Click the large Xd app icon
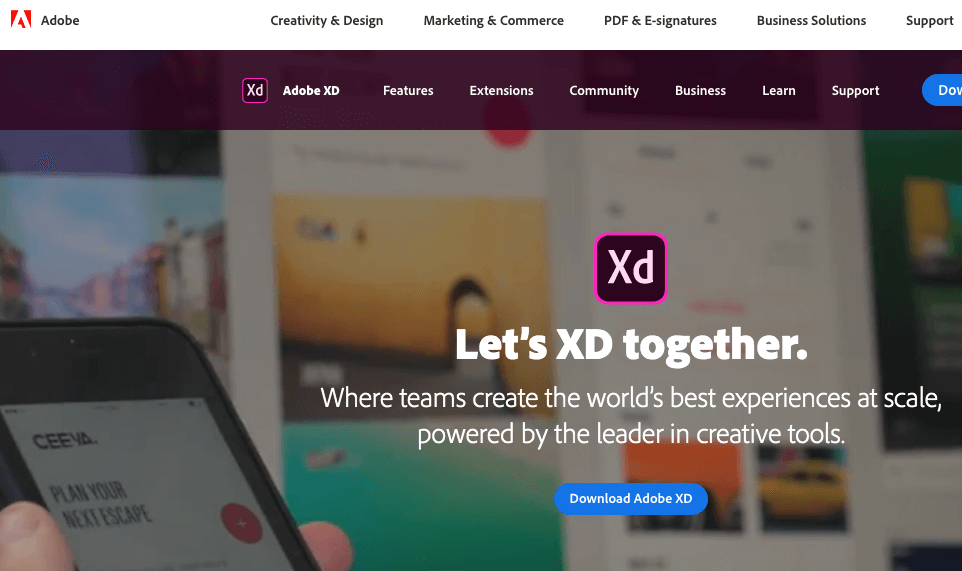The image size is (962, 571). coord(631,269)
